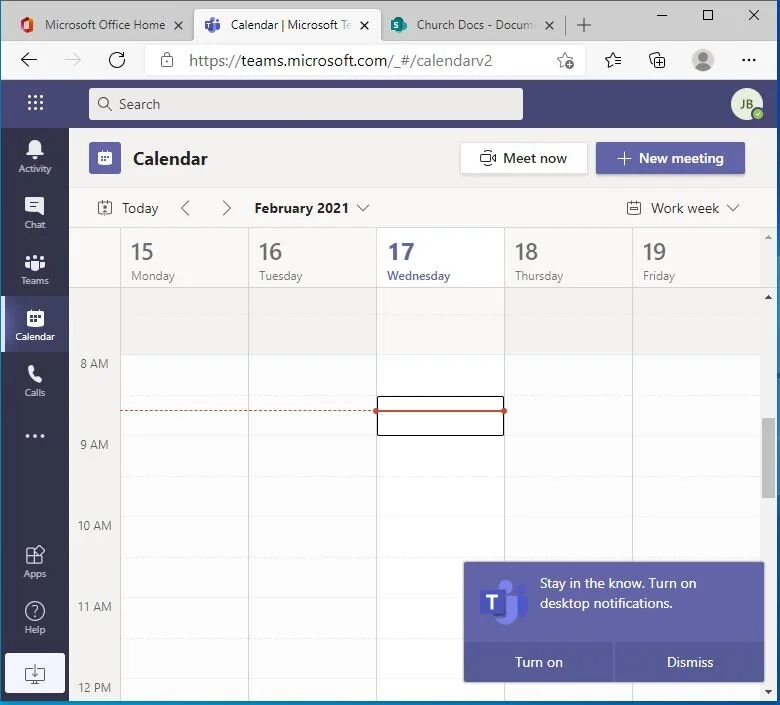Jump to Today in calendar
Screen dimensions: 780x705
128,208
